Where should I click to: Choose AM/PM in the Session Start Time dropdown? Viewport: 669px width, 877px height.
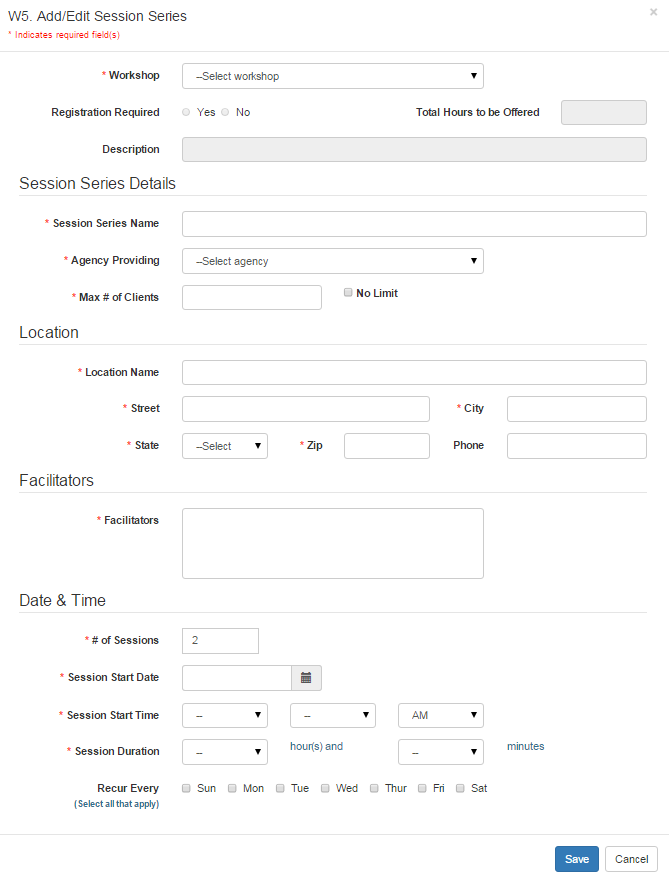[440, 716]
